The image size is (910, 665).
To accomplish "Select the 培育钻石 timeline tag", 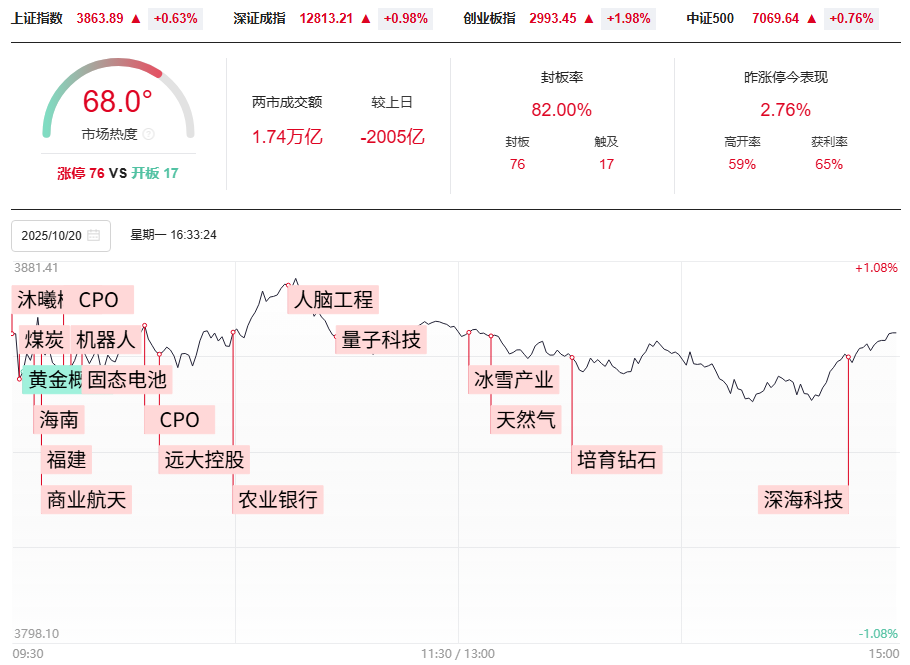I will [617, 460].
